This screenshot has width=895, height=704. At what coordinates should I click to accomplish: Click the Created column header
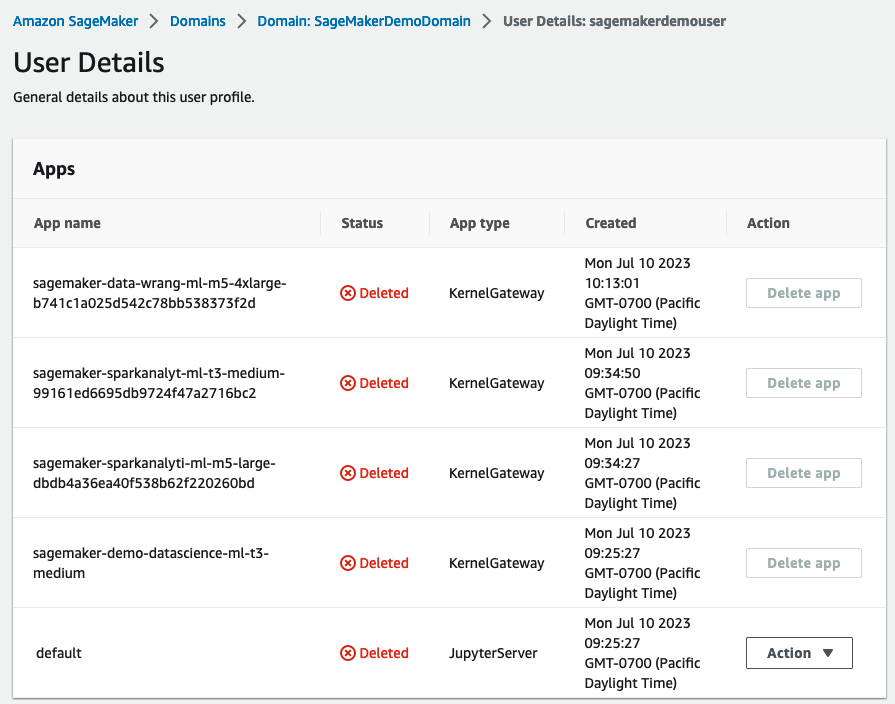611,223
